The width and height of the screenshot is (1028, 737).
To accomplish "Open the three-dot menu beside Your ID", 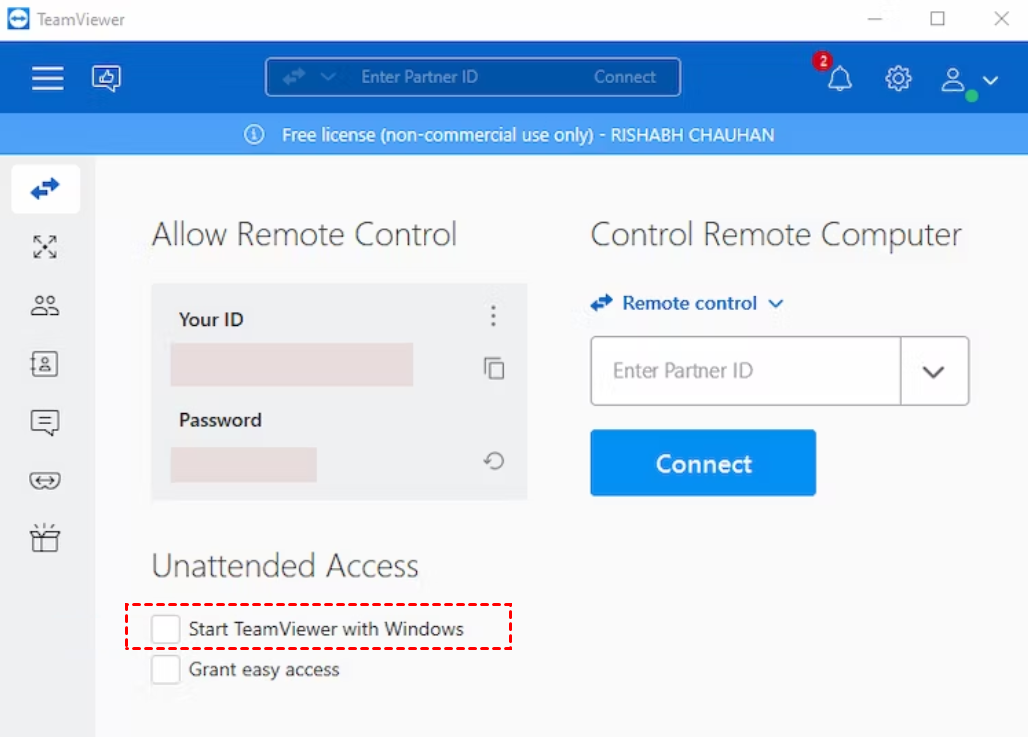I will [x=494, y=316].
